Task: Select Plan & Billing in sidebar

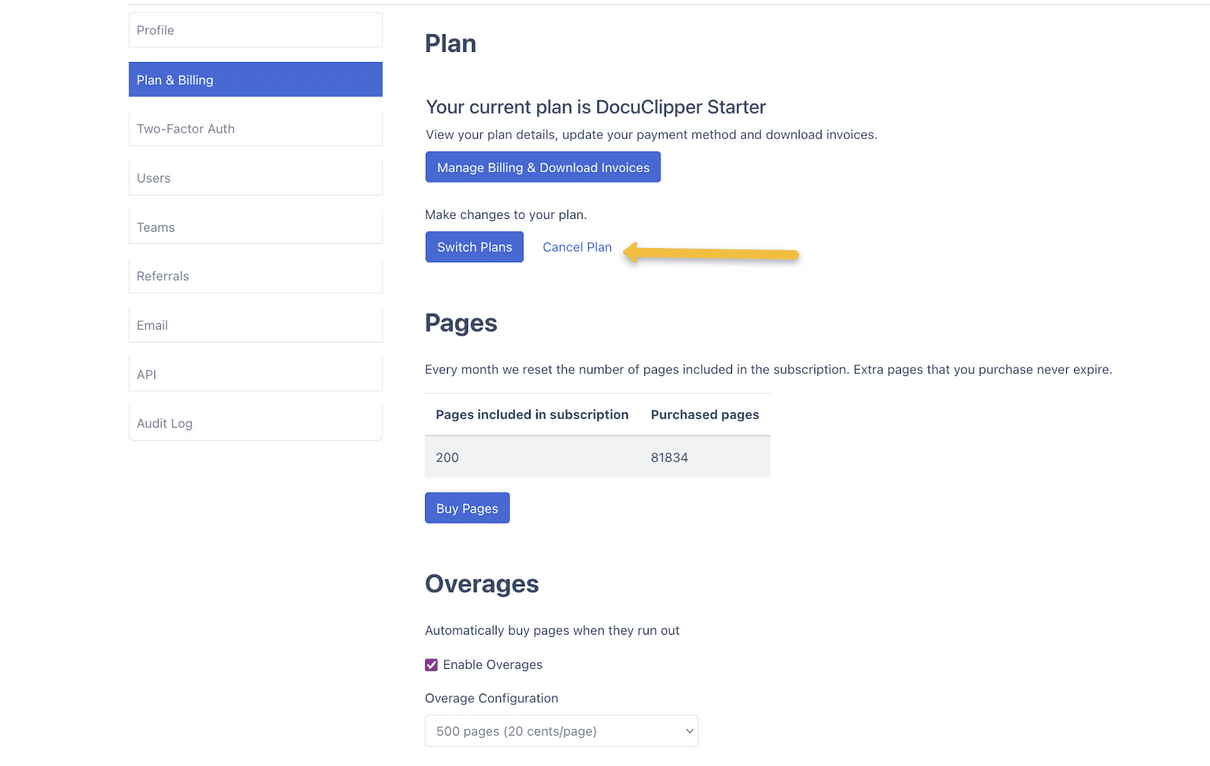Action: [255, 80]
